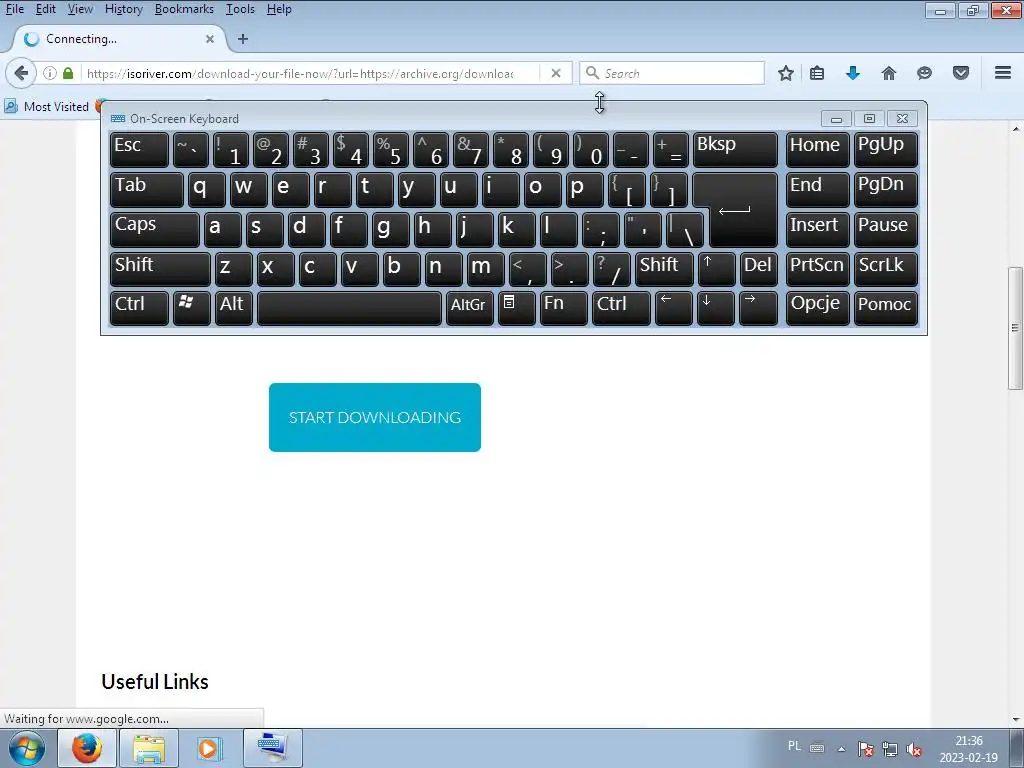Hit the context menu key on keyboard
1024x768 pixels.
click(517, 308)
